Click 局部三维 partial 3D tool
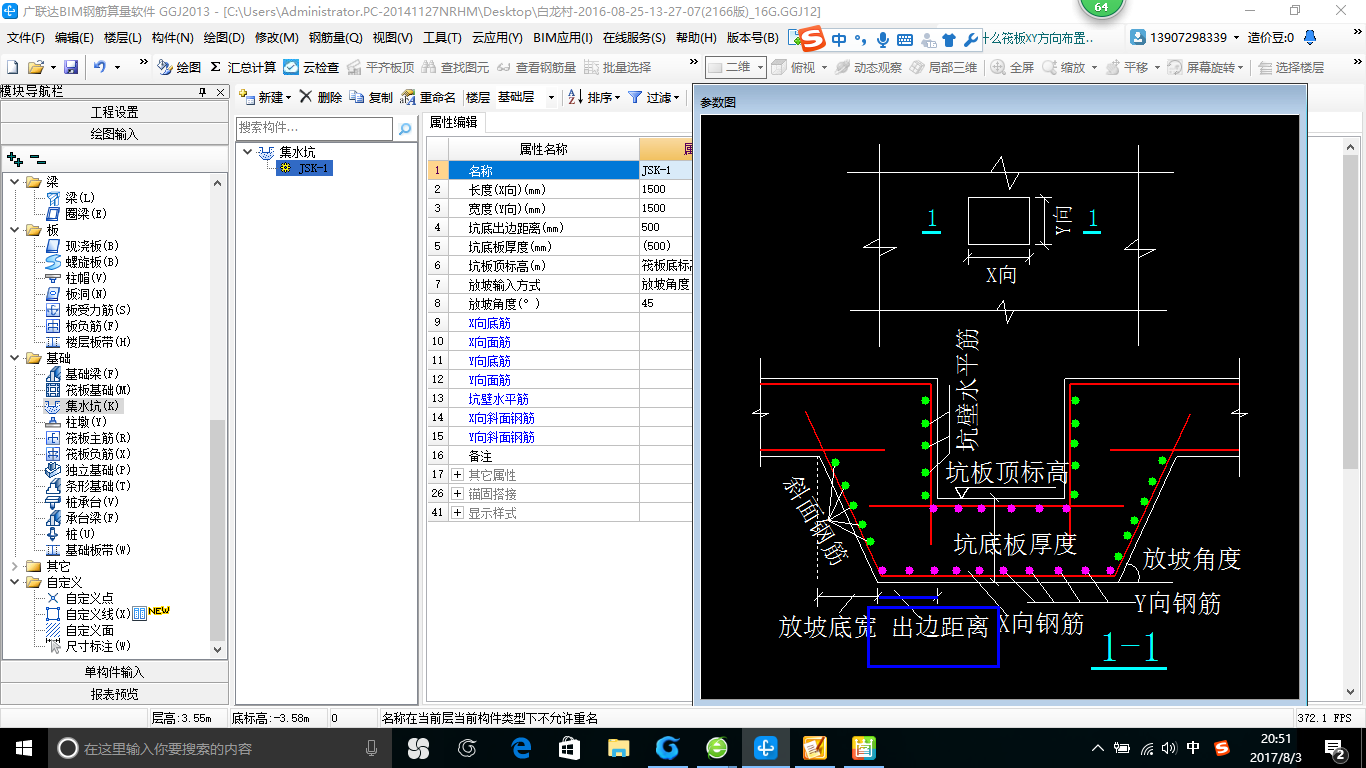The height and width of the screenshot is (768, 1366). (943, 67)
